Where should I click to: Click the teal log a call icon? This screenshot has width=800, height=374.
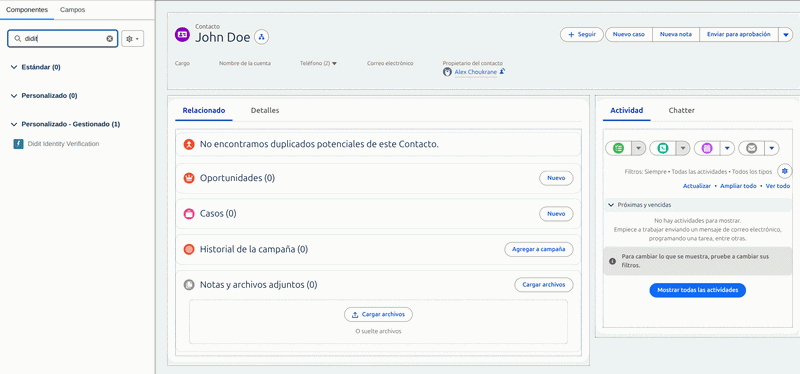tap(662, 148)
